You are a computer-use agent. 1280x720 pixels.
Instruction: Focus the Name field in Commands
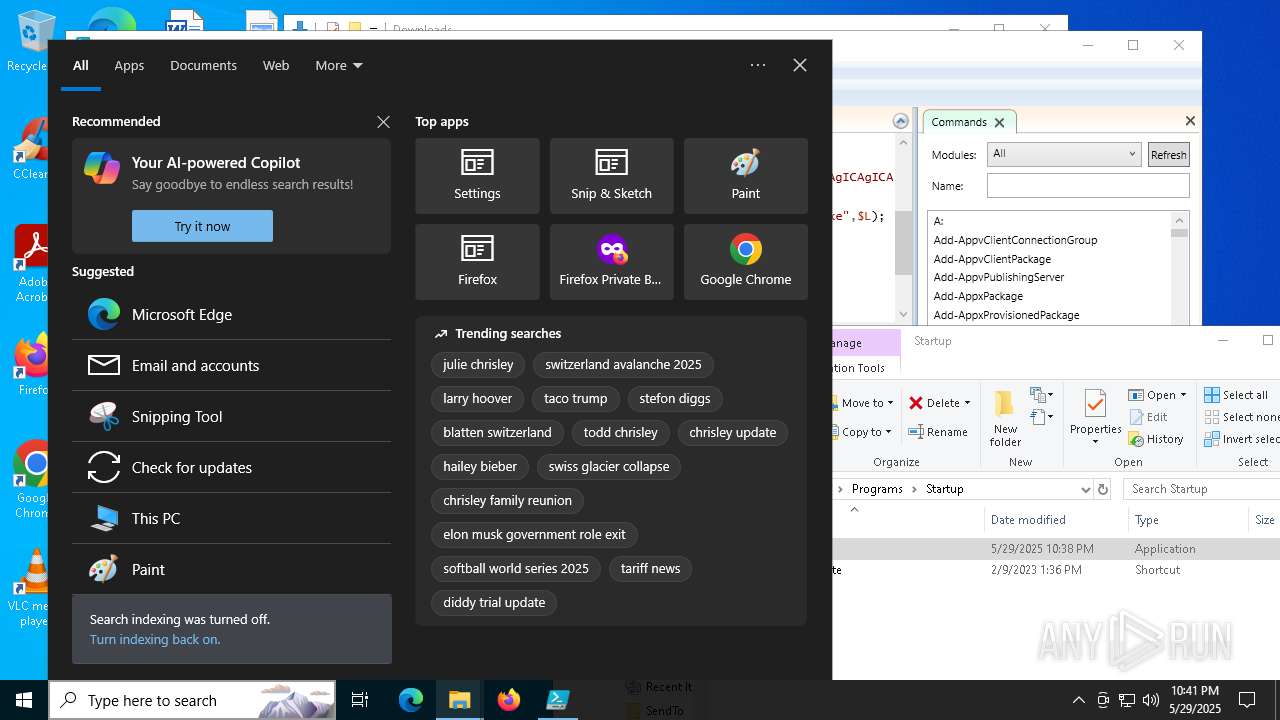pyautogui.click(x=1088, y=185)
